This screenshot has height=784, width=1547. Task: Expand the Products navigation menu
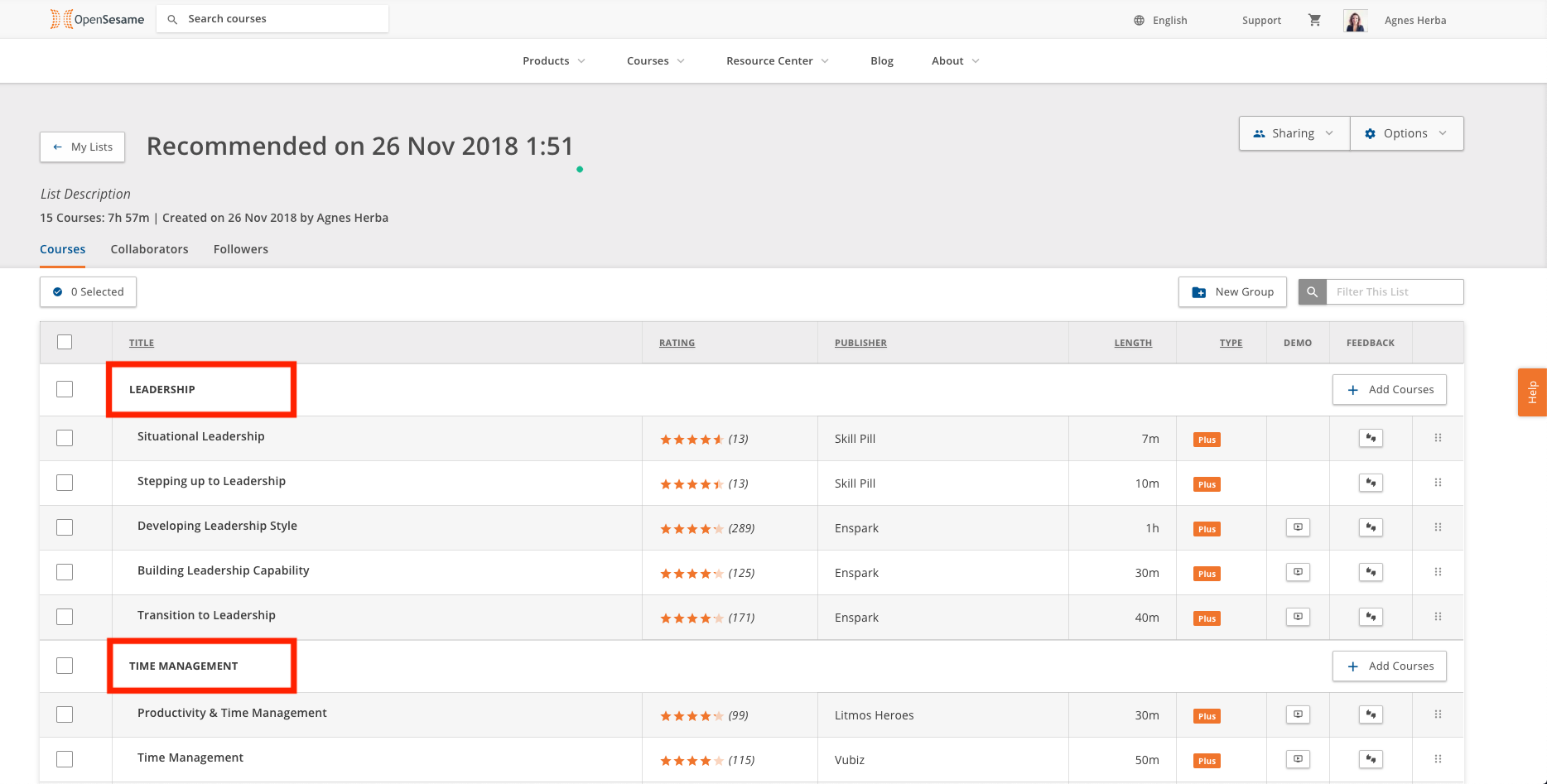click(553, 61)
